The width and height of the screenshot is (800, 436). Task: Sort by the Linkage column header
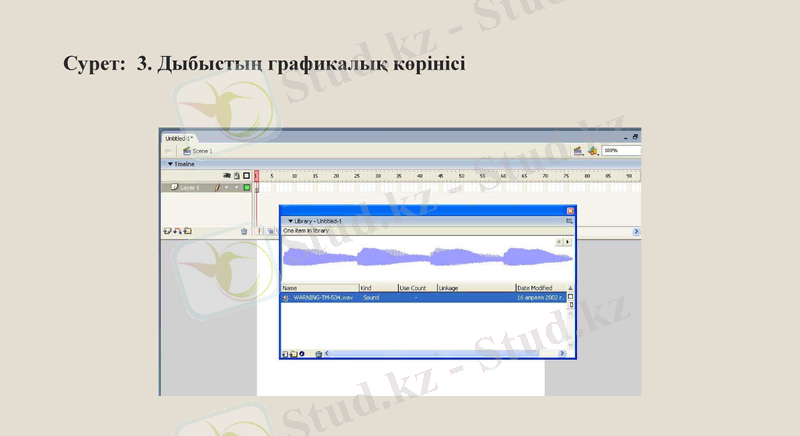(477, 288)
